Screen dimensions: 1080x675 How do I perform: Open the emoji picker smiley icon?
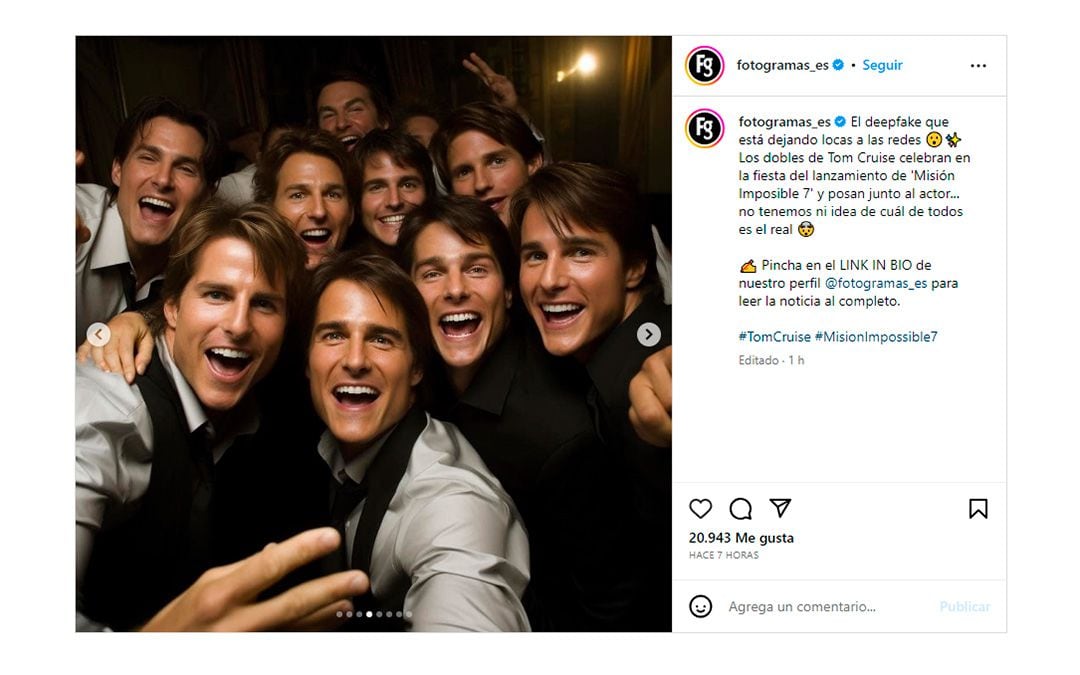pos(701,606)
